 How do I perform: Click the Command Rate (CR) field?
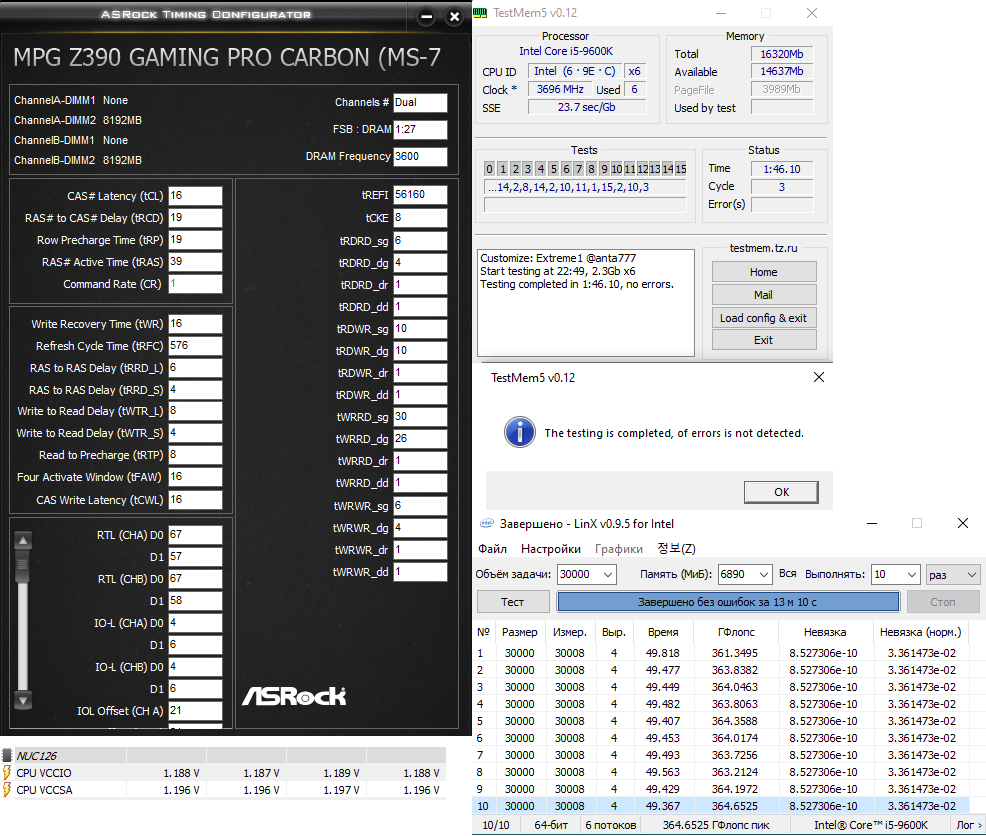pyautogui.click(x=195, y=284)
